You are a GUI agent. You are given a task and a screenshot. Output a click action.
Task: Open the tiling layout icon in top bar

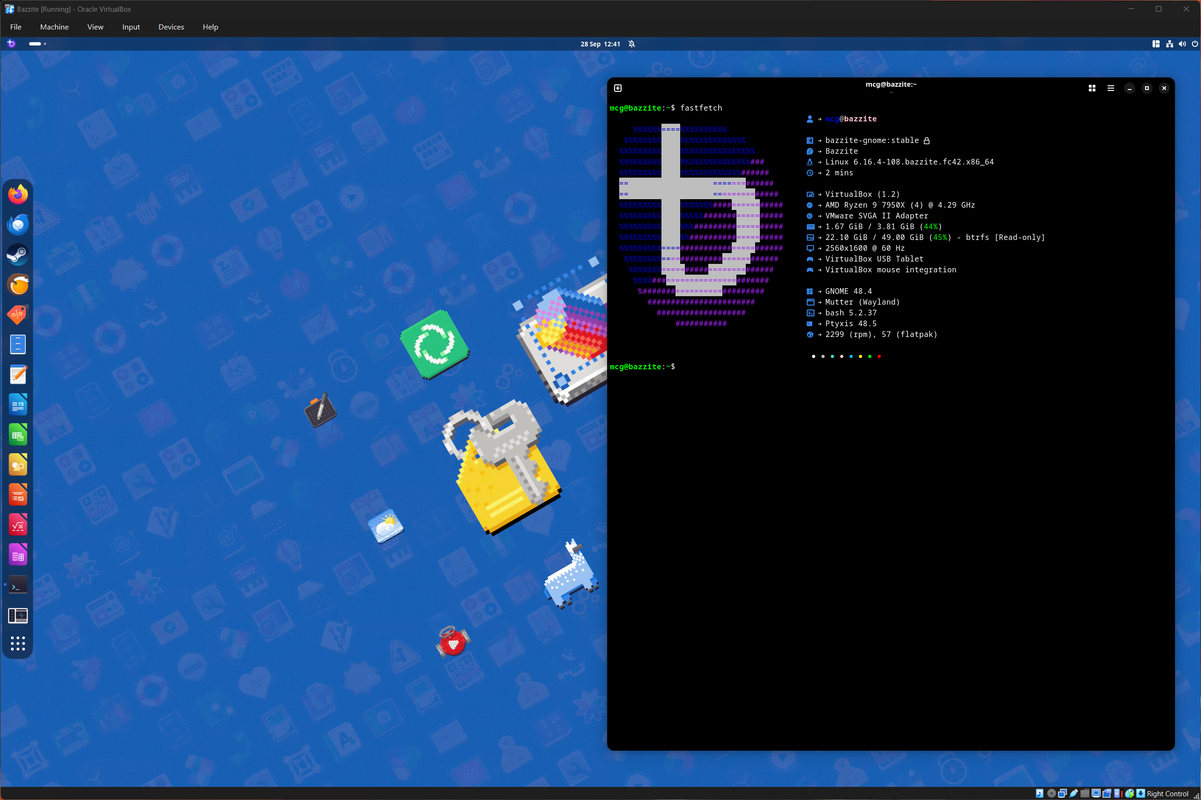[1156, 44]
